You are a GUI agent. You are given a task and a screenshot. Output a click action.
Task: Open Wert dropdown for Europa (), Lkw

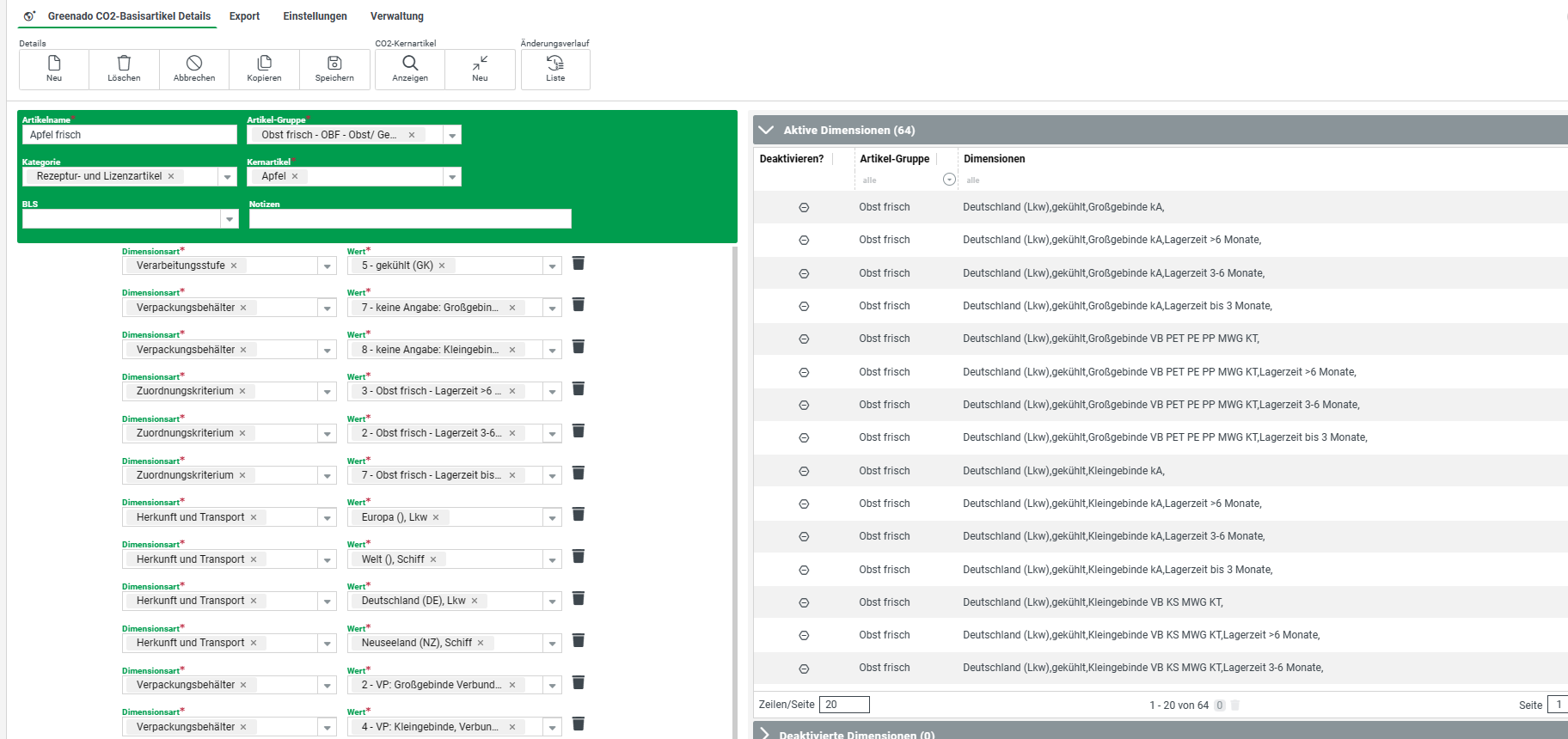(553, 518)
